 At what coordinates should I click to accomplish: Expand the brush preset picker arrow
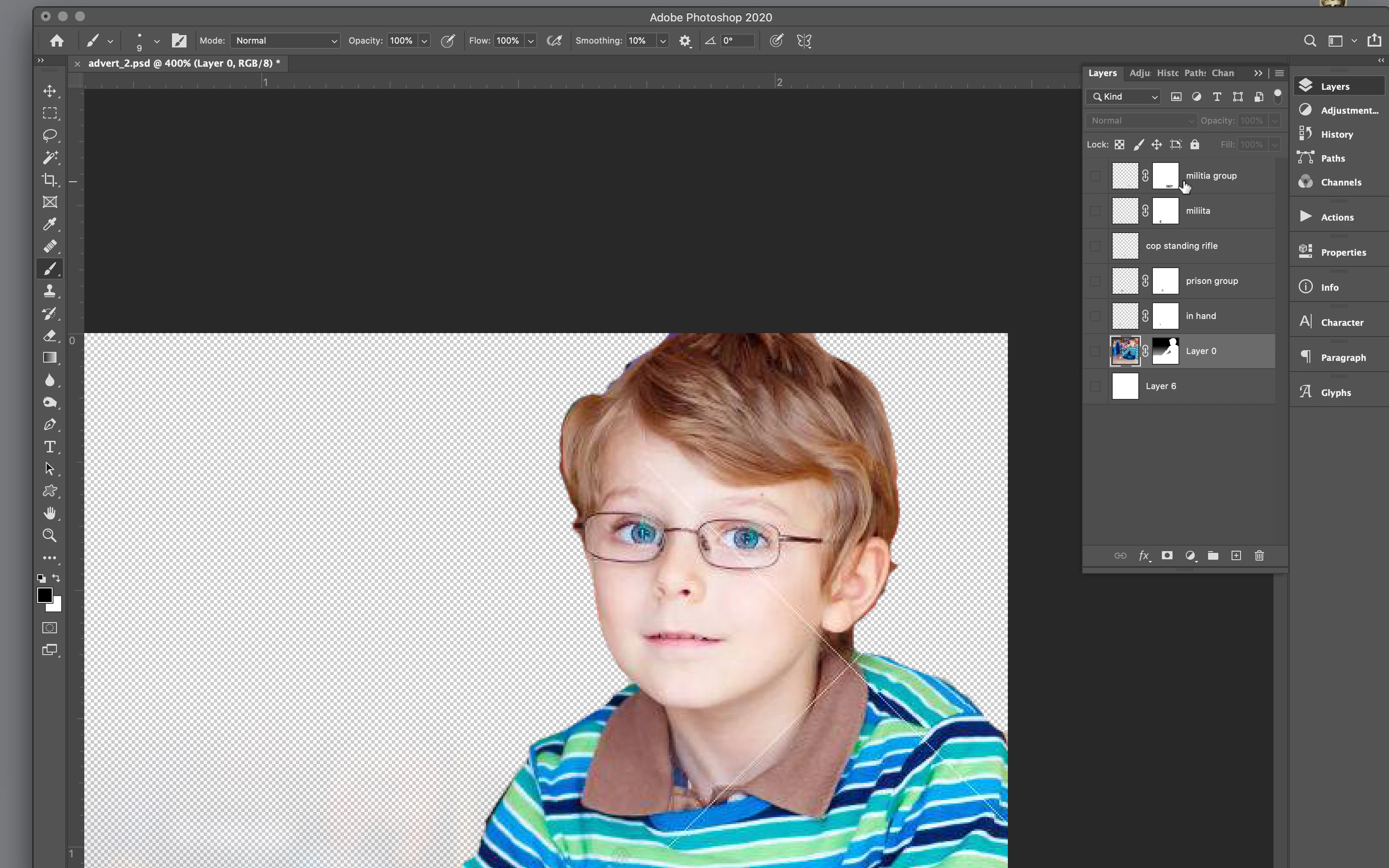coord(156,41)
